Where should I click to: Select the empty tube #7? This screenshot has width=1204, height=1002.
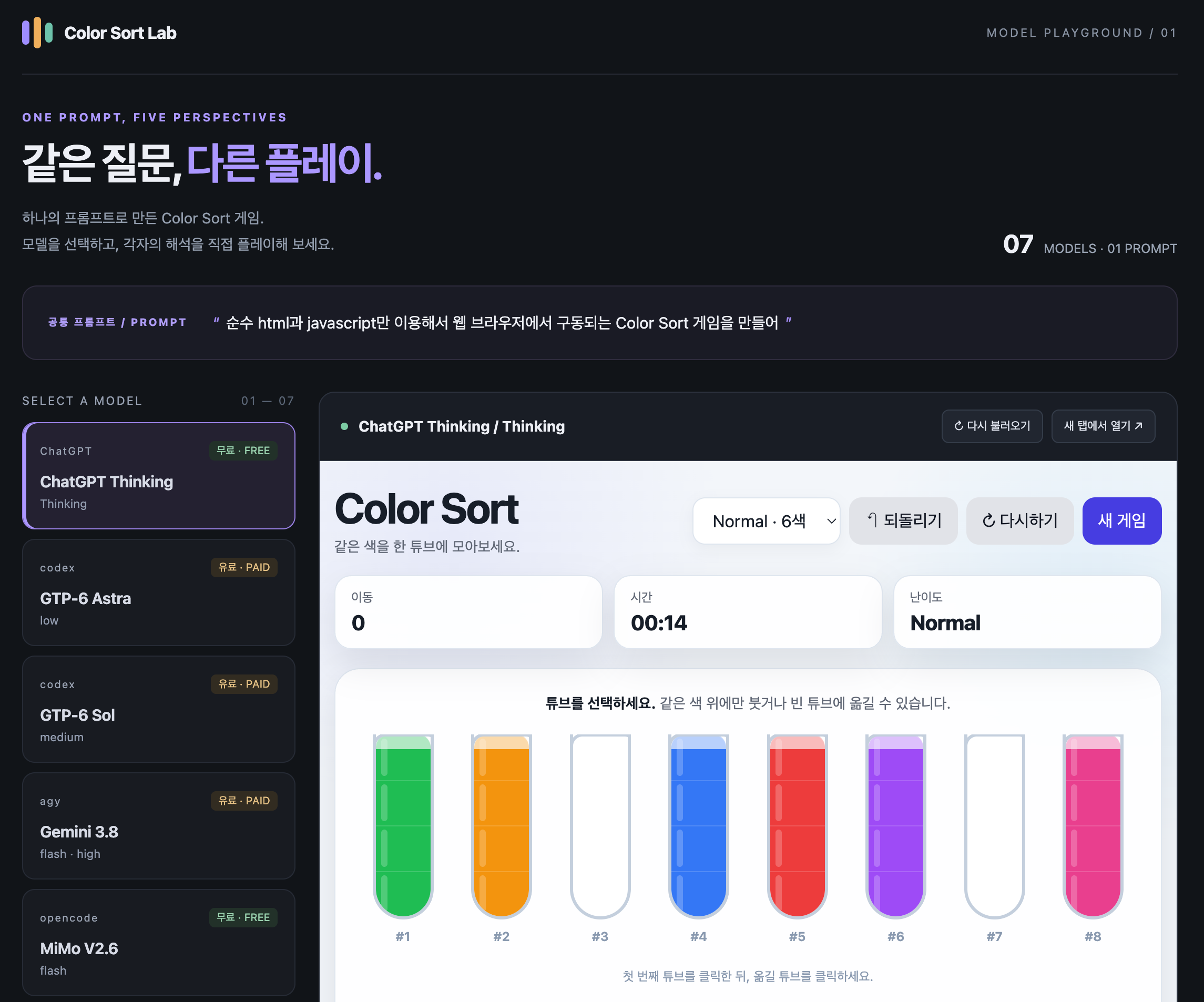click(x=994, y=826)
